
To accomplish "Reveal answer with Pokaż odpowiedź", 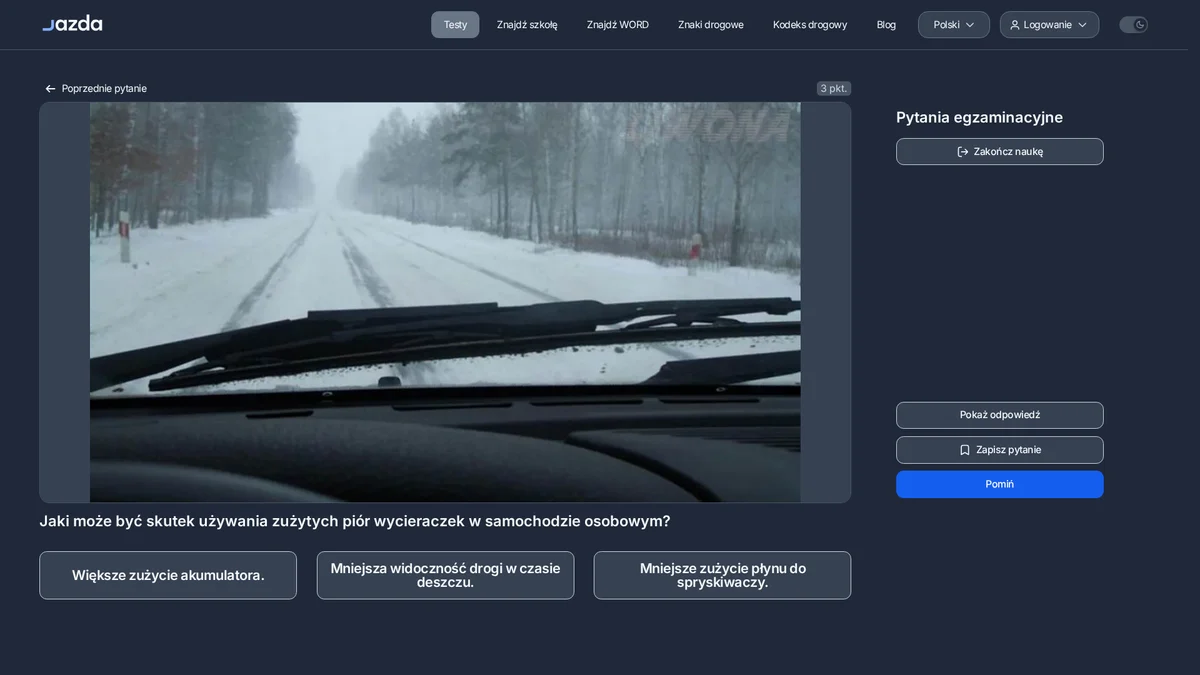I will tap(1000, 415).
